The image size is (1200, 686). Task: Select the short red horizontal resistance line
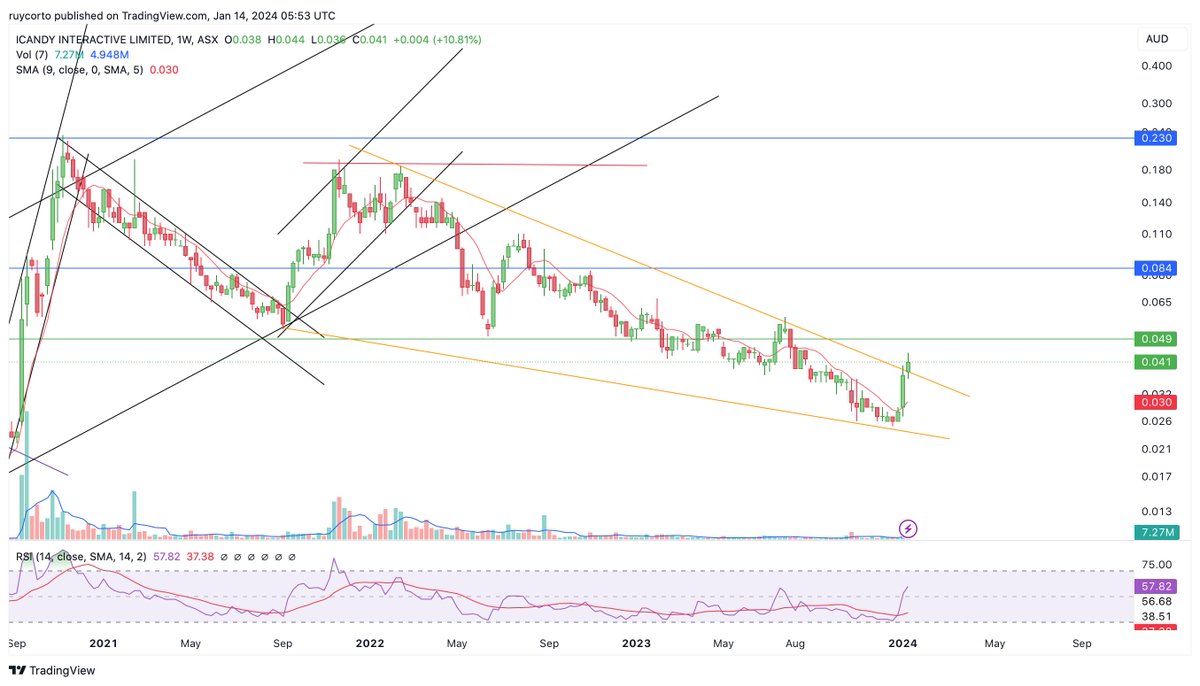tap(475, 163)
